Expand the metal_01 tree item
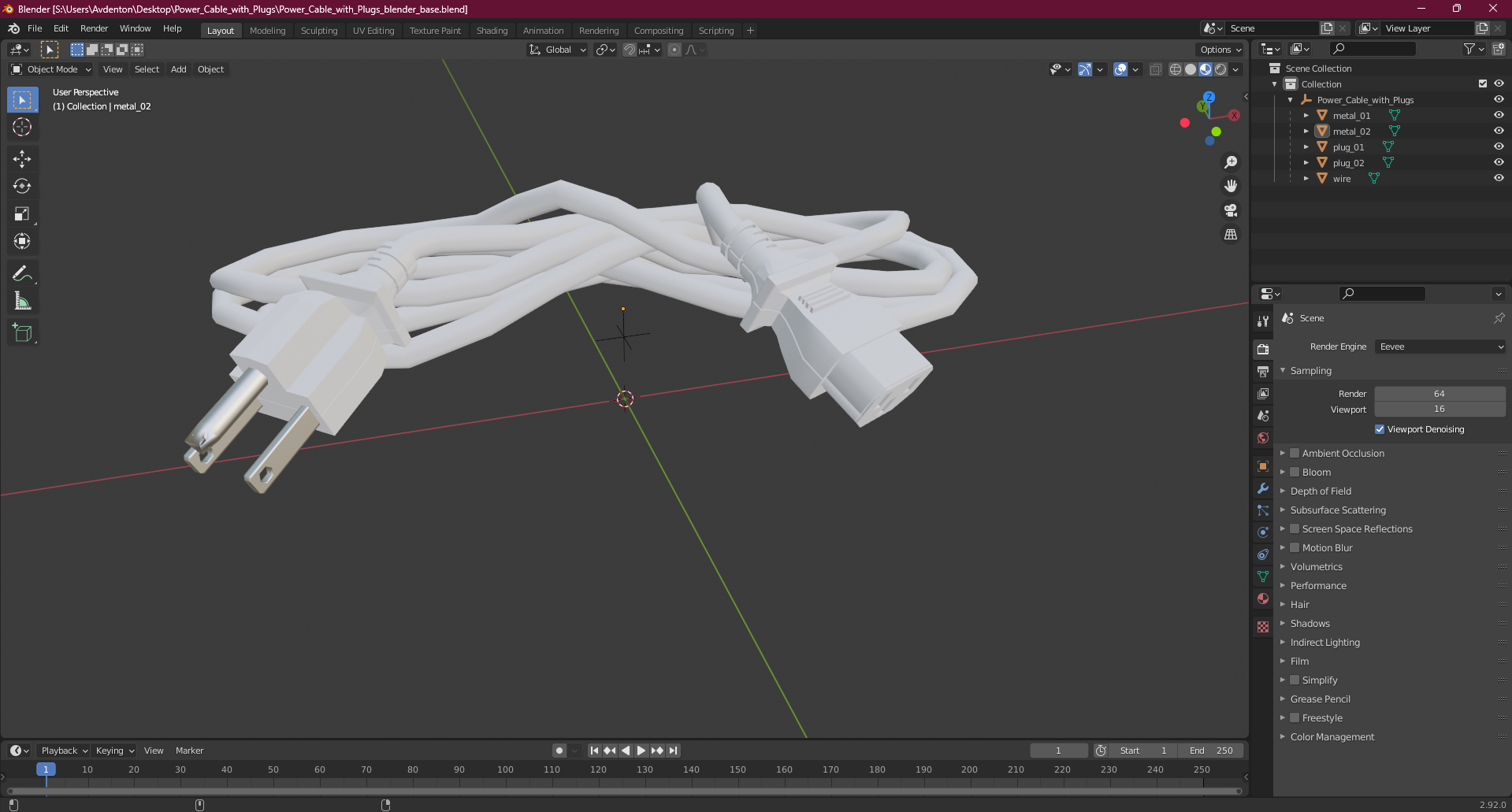 pos(1306,116)
